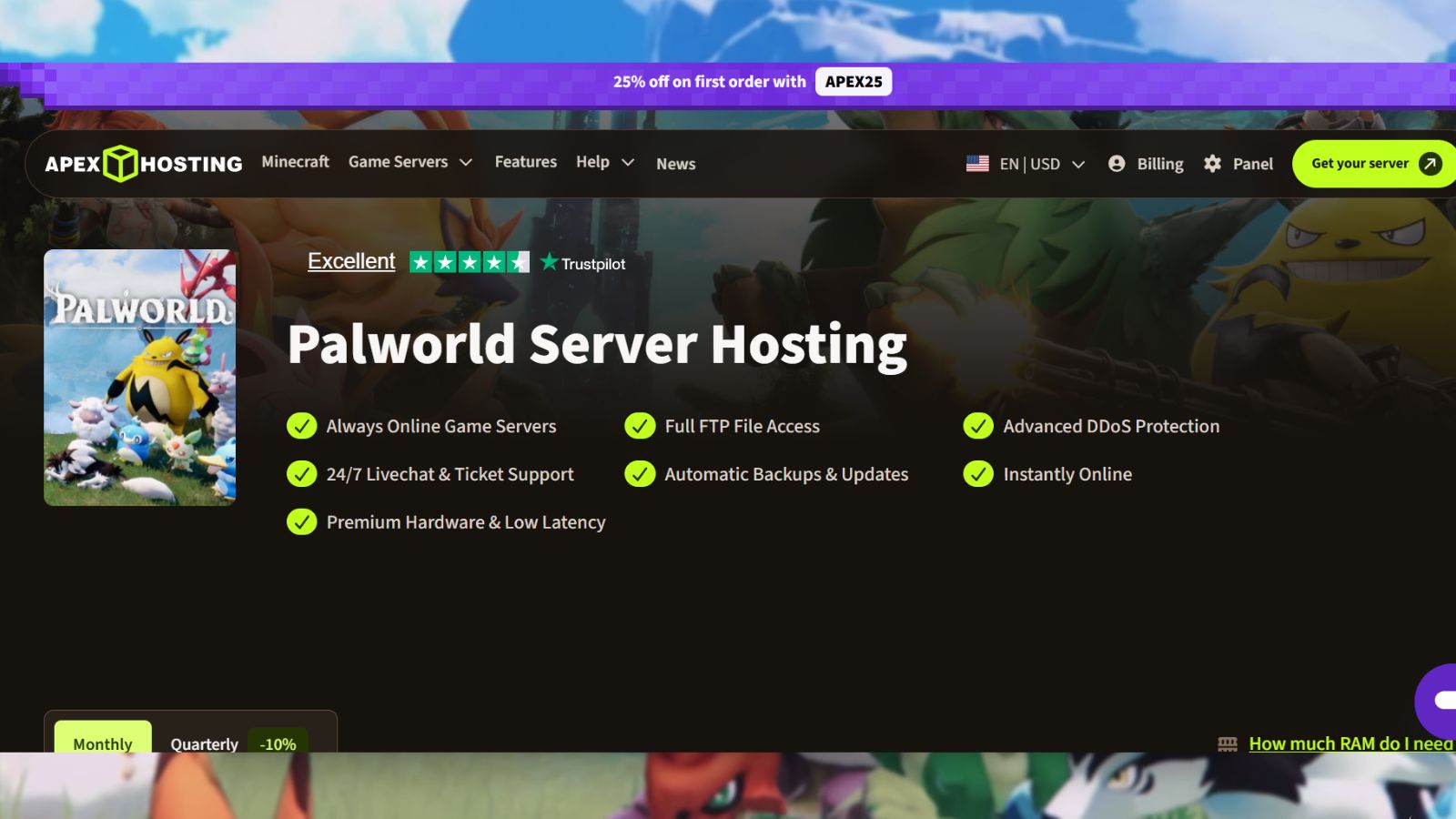Select the Monthly billing option
The image size is (1456, 819).
(x=102, y=743)
